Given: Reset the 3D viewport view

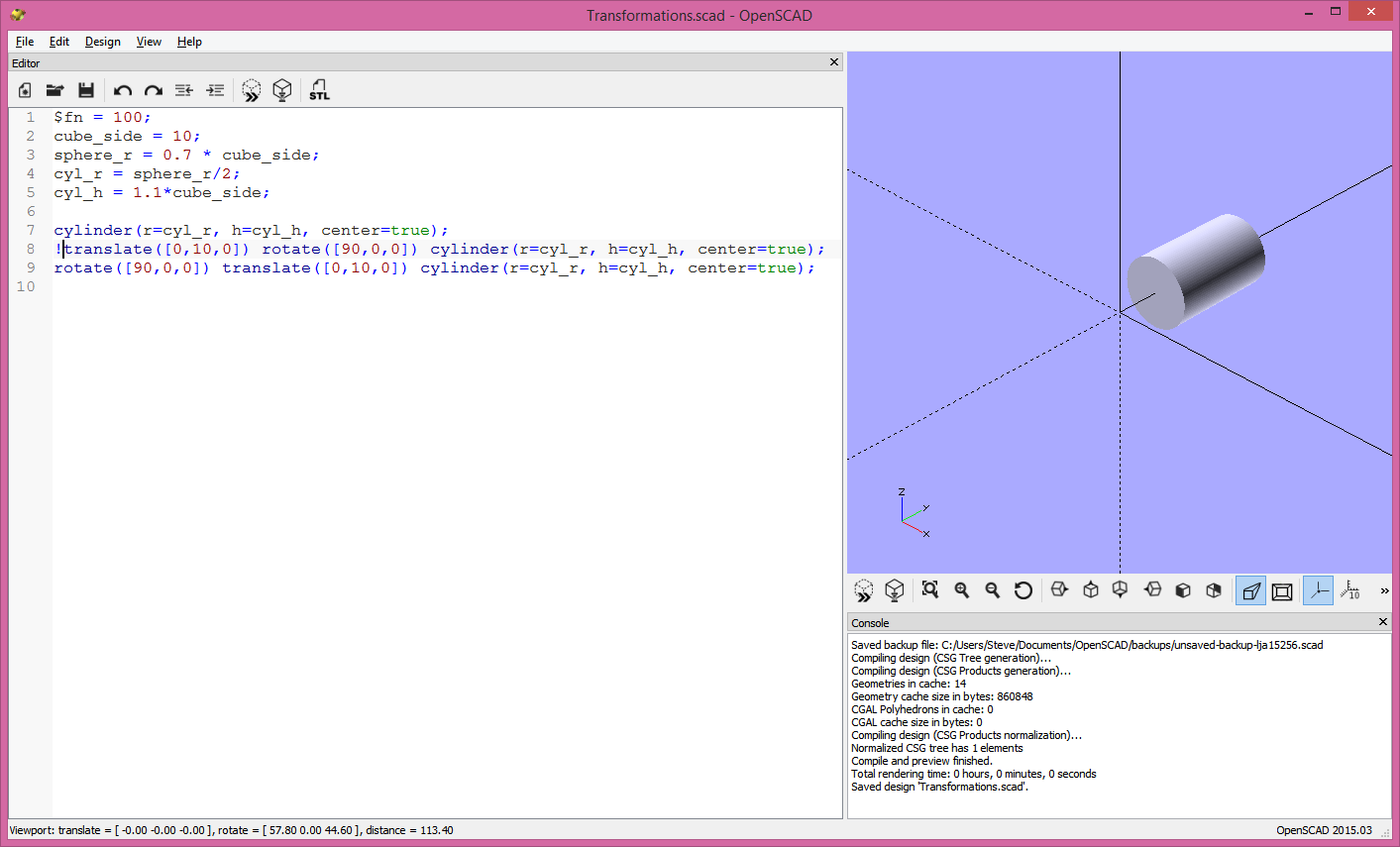Looking at the screenshot, I should (1022, 589).
